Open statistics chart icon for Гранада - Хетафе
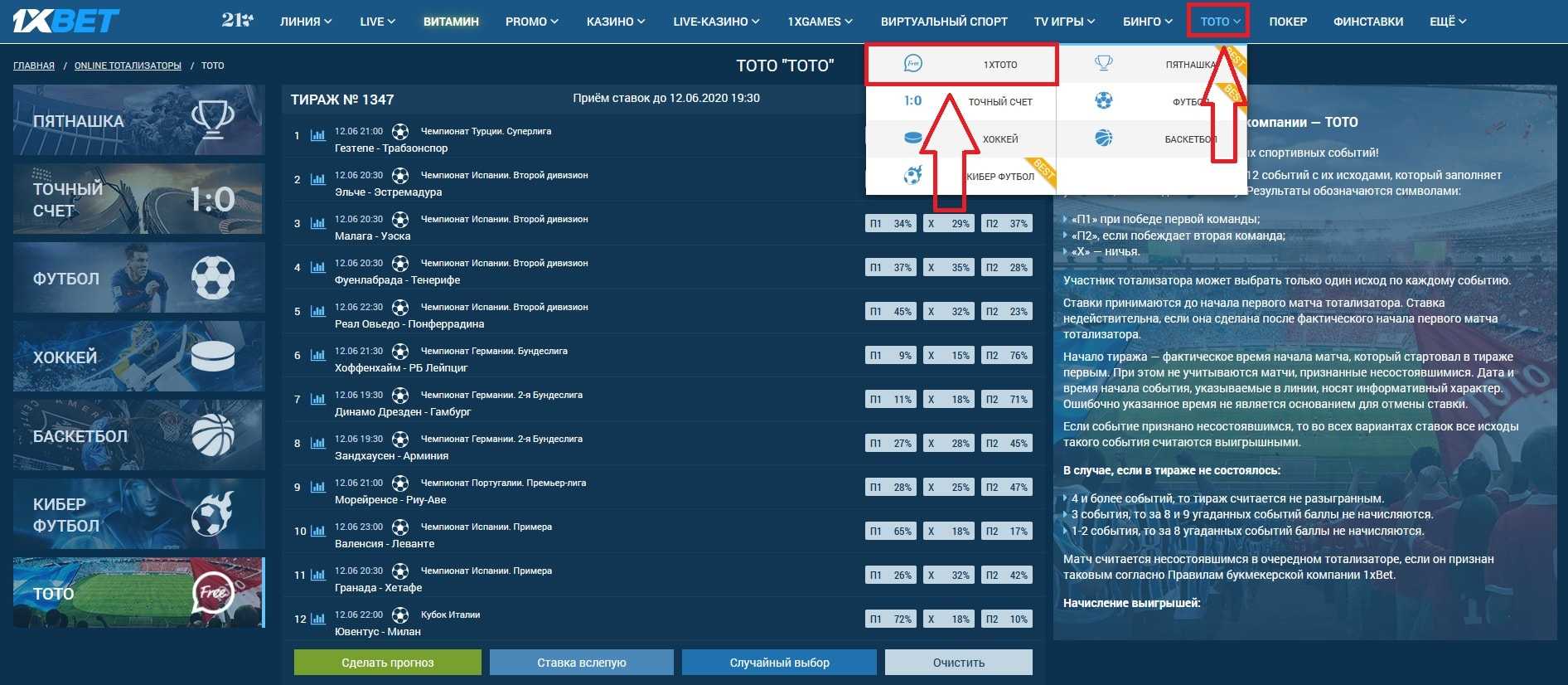Image resolution: width=1568 pixels, height=685 pixels. [317, 575]
